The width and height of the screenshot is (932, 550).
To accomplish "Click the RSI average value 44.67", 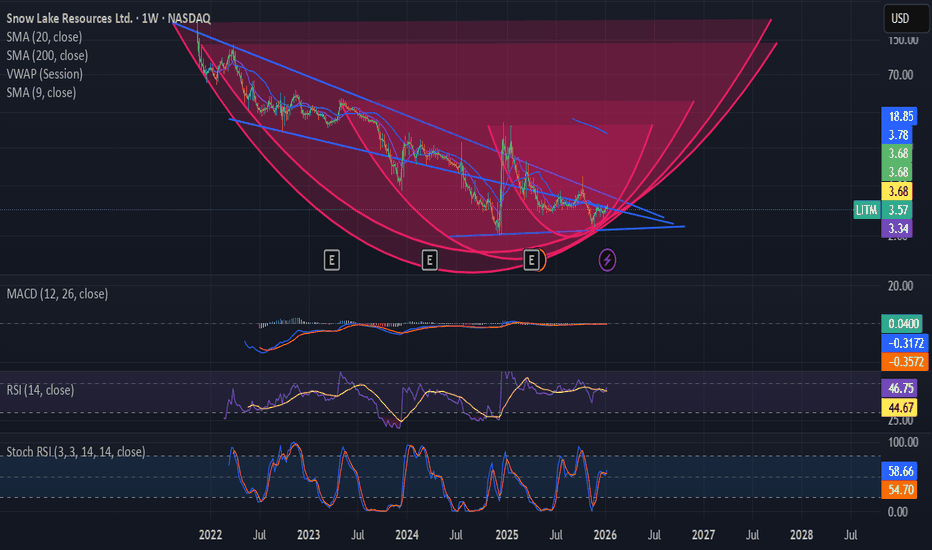I will tap(900, 407).
